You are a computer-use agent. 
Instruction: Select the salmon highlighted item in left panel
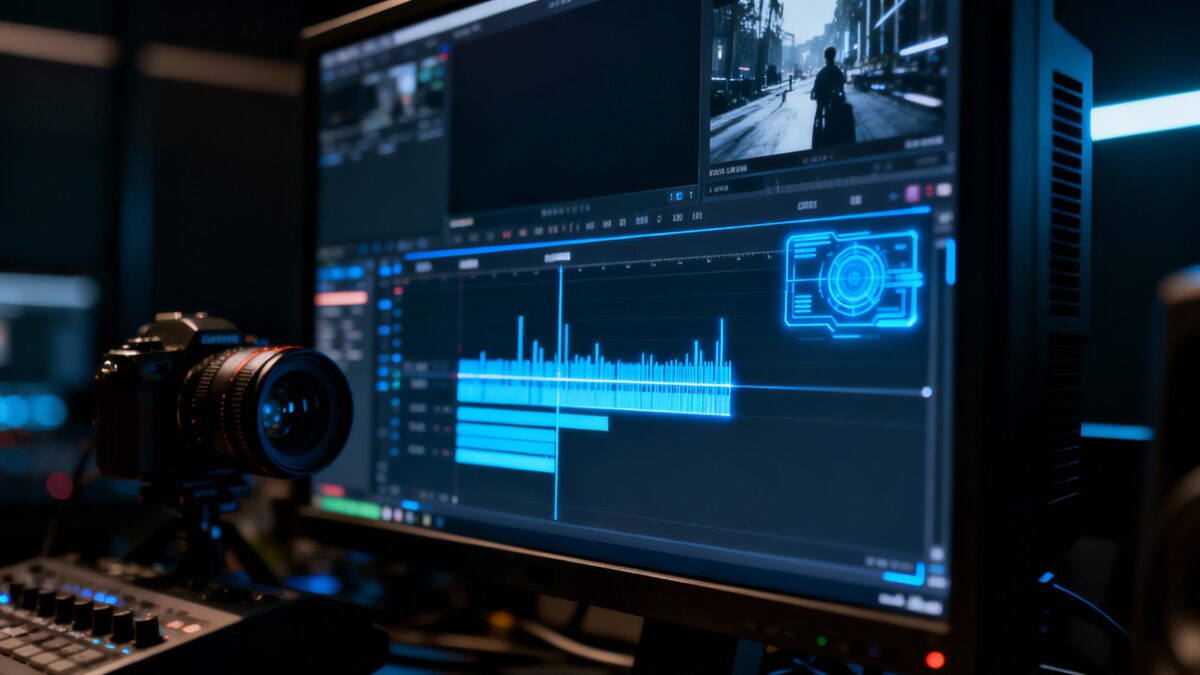(x=341, y=298)
